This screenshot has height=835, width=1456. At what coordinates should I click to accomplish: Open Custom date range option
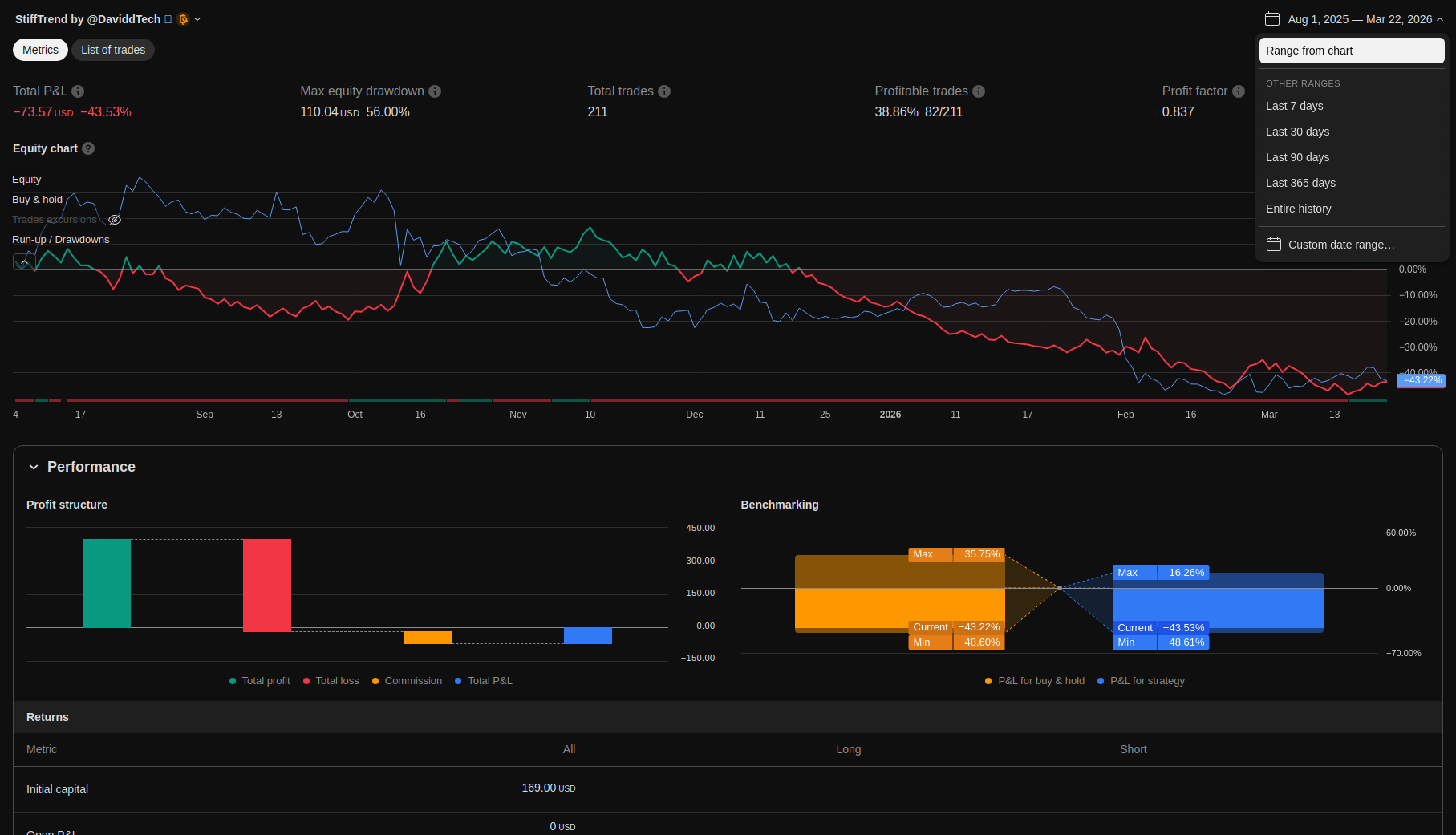(x=1340, y=245)
